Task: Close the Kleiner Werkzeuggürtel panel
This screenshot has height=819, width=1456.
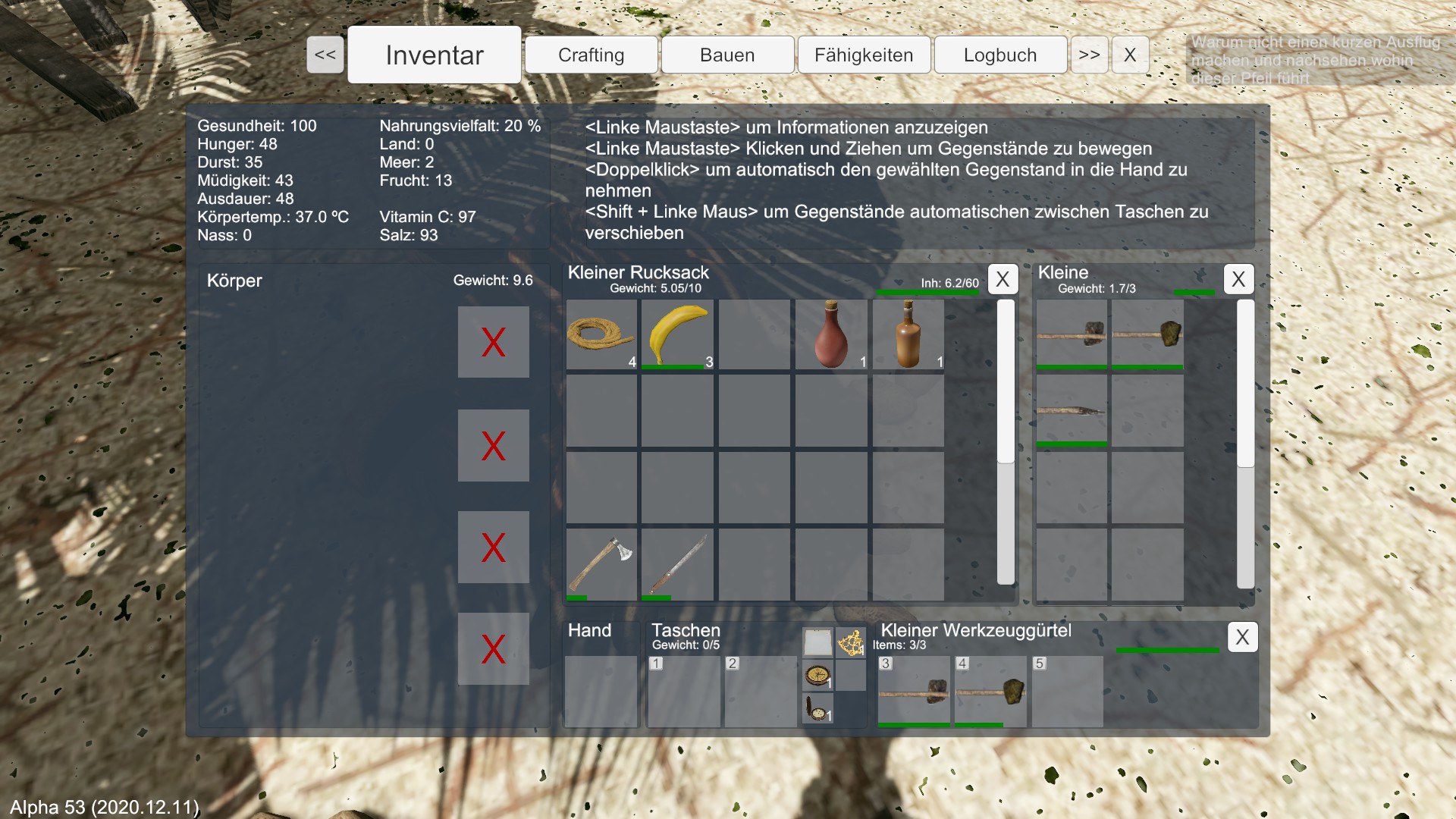Action: coord(1242,637)
